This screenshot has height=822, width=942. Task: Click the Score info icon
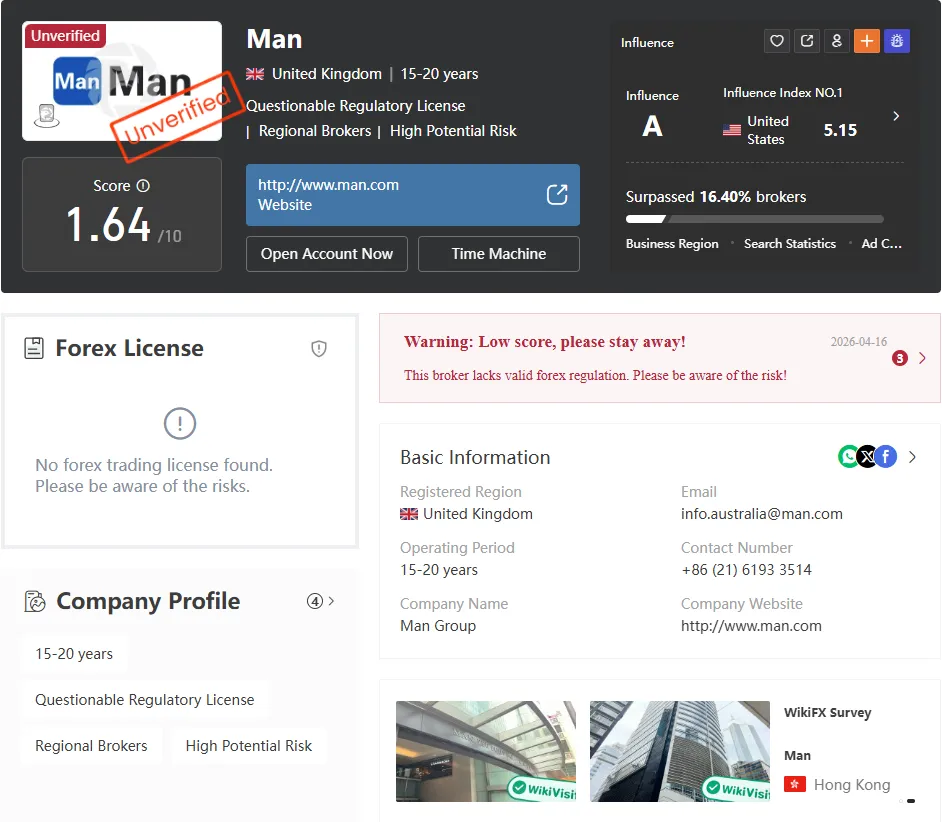pyautogui.click(x=143, y=186)
